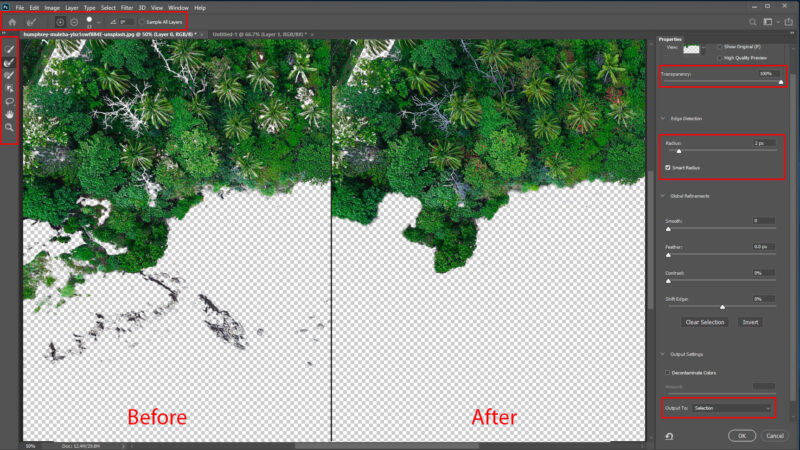Open the Type menu

(x=89, y=8)
